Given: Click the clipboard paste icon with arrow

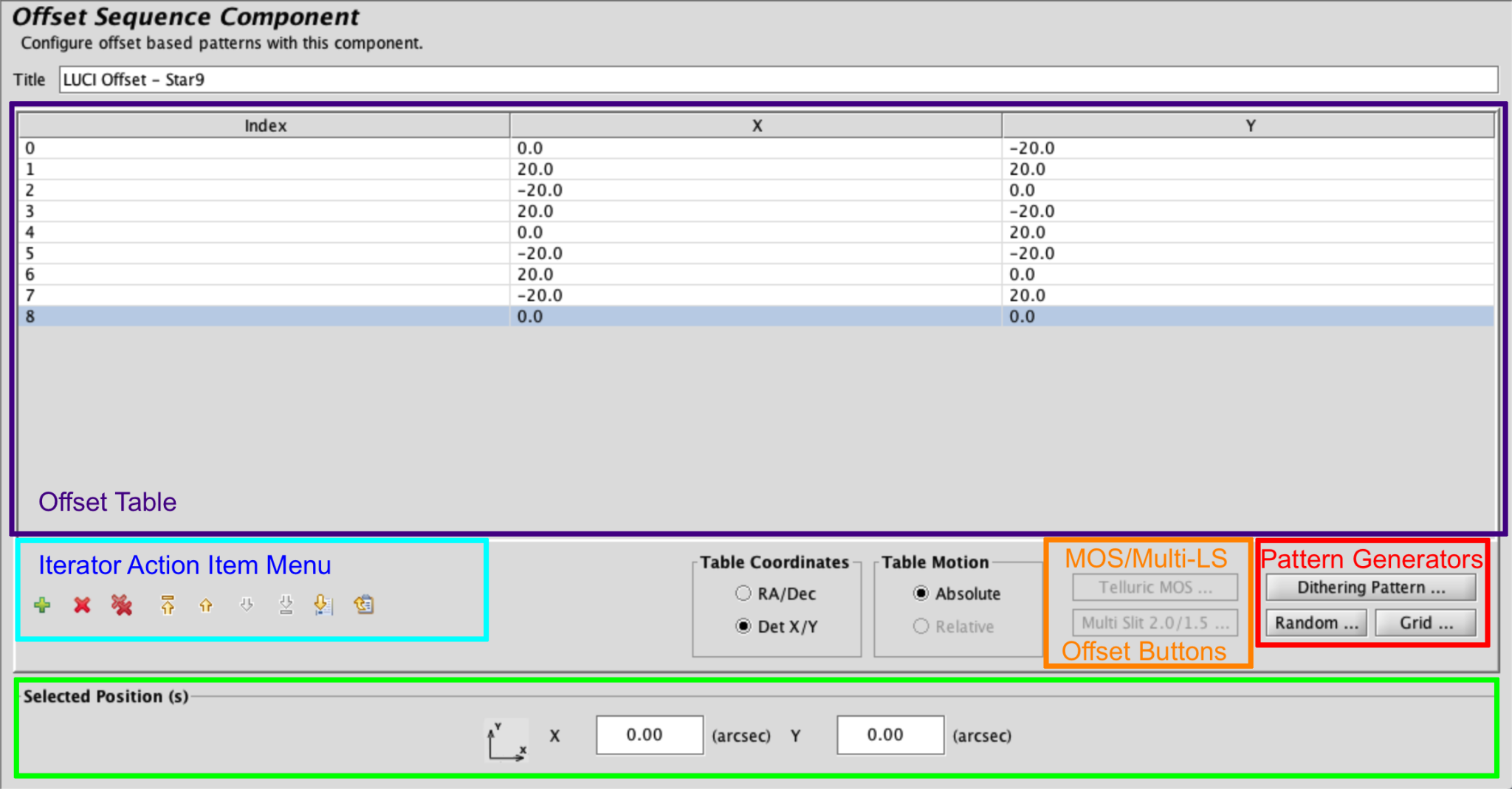Looking at the screenshot, I should click(x=363, y=605).
